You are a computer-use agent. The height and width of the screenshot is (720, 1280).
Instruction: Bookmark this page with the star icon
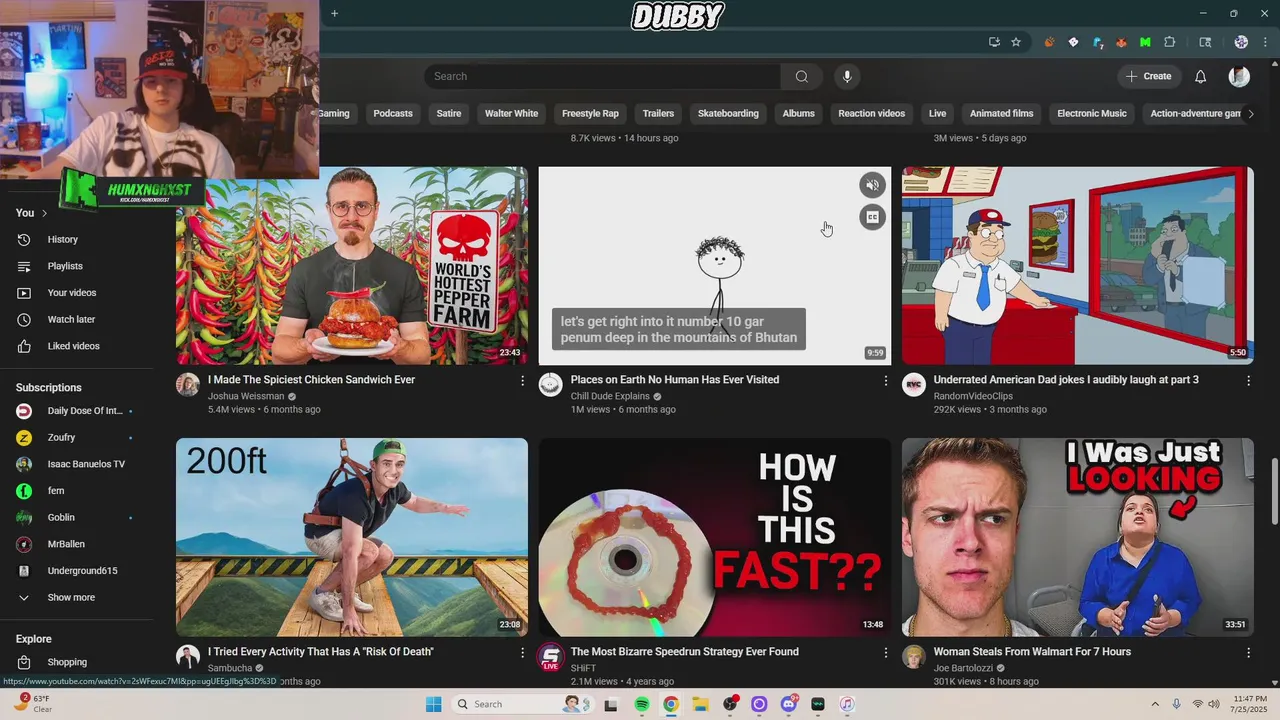(x=1016, y=42)
